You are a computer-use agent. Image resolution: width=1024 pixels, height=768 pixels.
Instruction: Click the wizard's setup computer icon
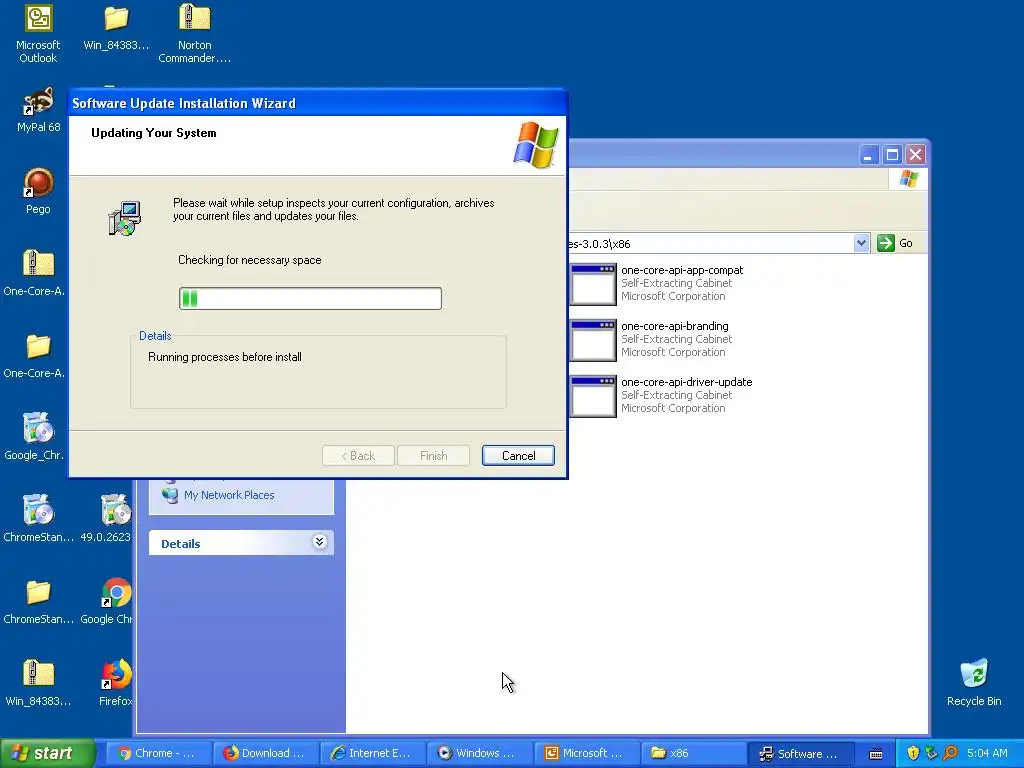124,218
